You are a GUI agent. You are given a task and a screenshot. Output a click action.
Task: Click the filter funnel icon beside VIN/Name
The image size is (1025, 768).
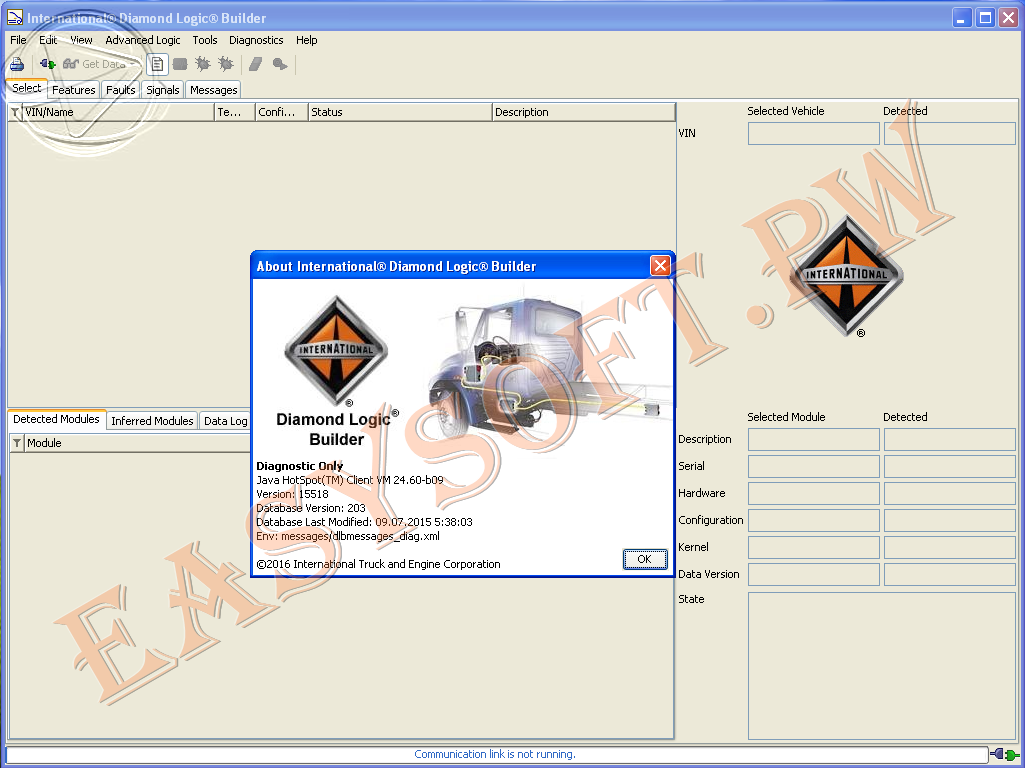point(14,112)
